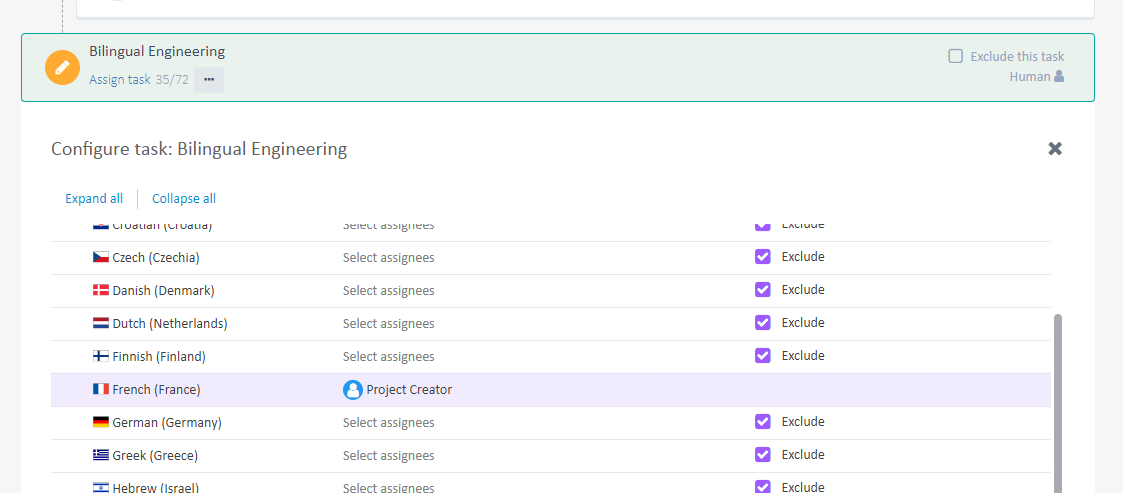
Task: Uncheck Exclude for Danish (Denmark)
Action: click(763, 289)
